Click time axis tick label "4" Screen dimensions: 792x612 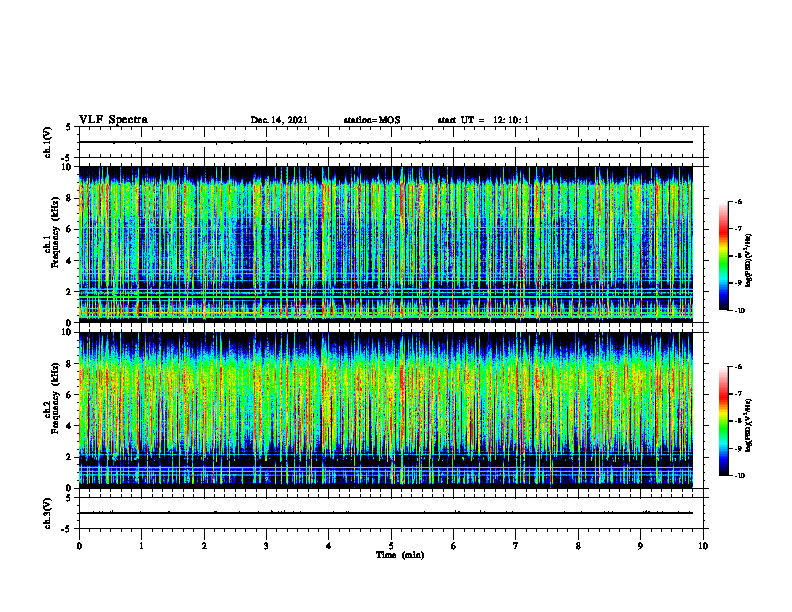(x=329, y=546)
